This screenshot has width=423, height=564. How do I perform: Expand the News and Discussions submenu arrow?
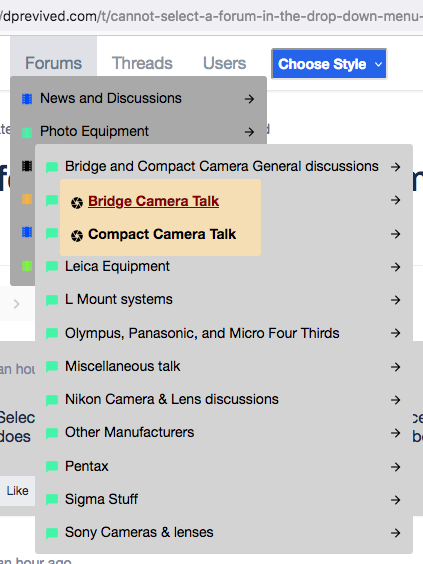249,99
